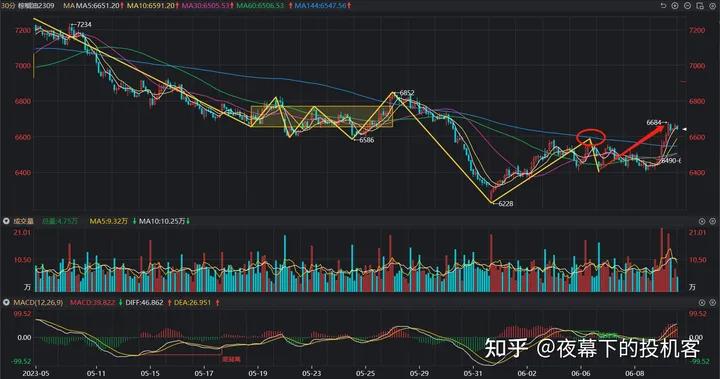The height and width of the screenshot is (379, 720).
Task: Click the 6684 recent high marker
Action: pyautogui.click(x=654, y=123)
